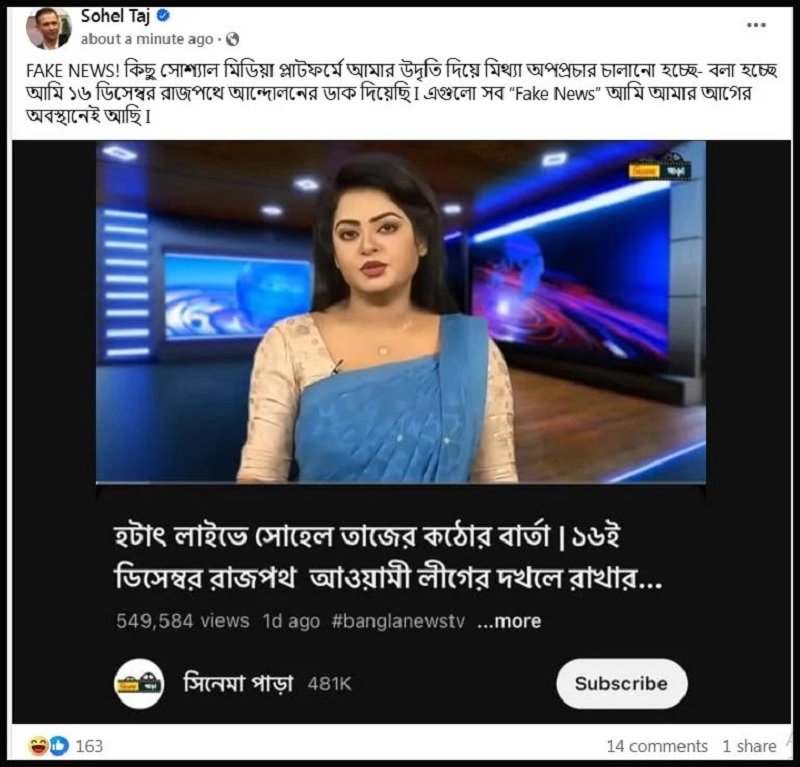View the 1 share details
800x767 pixels.
[749, 746]
